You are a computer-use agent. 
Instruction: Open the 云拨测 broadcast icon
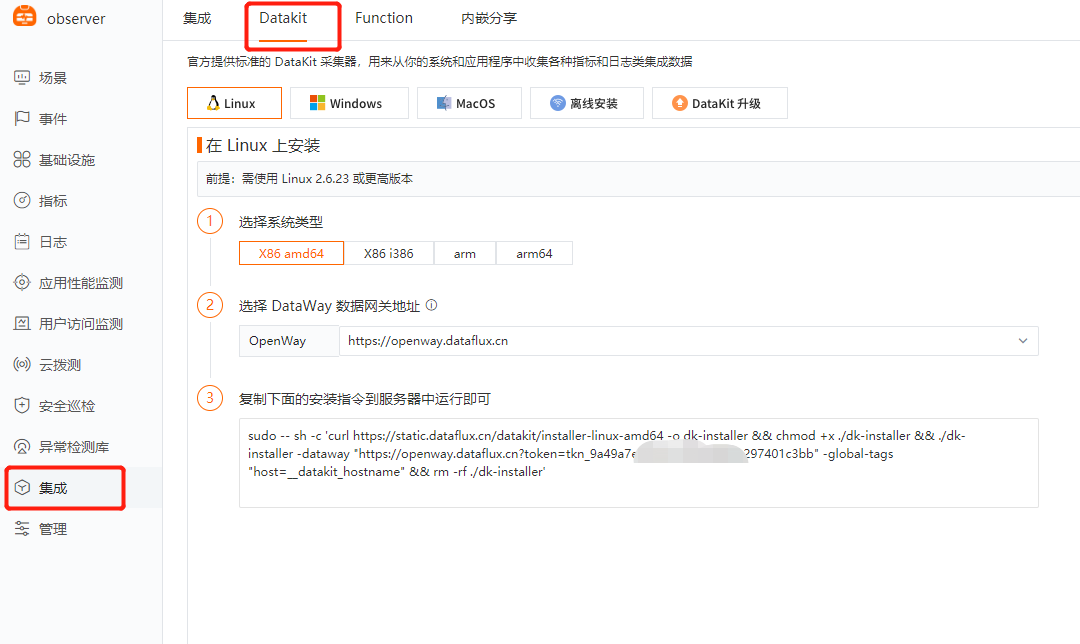pyautogui.click(x=22, y=364)
